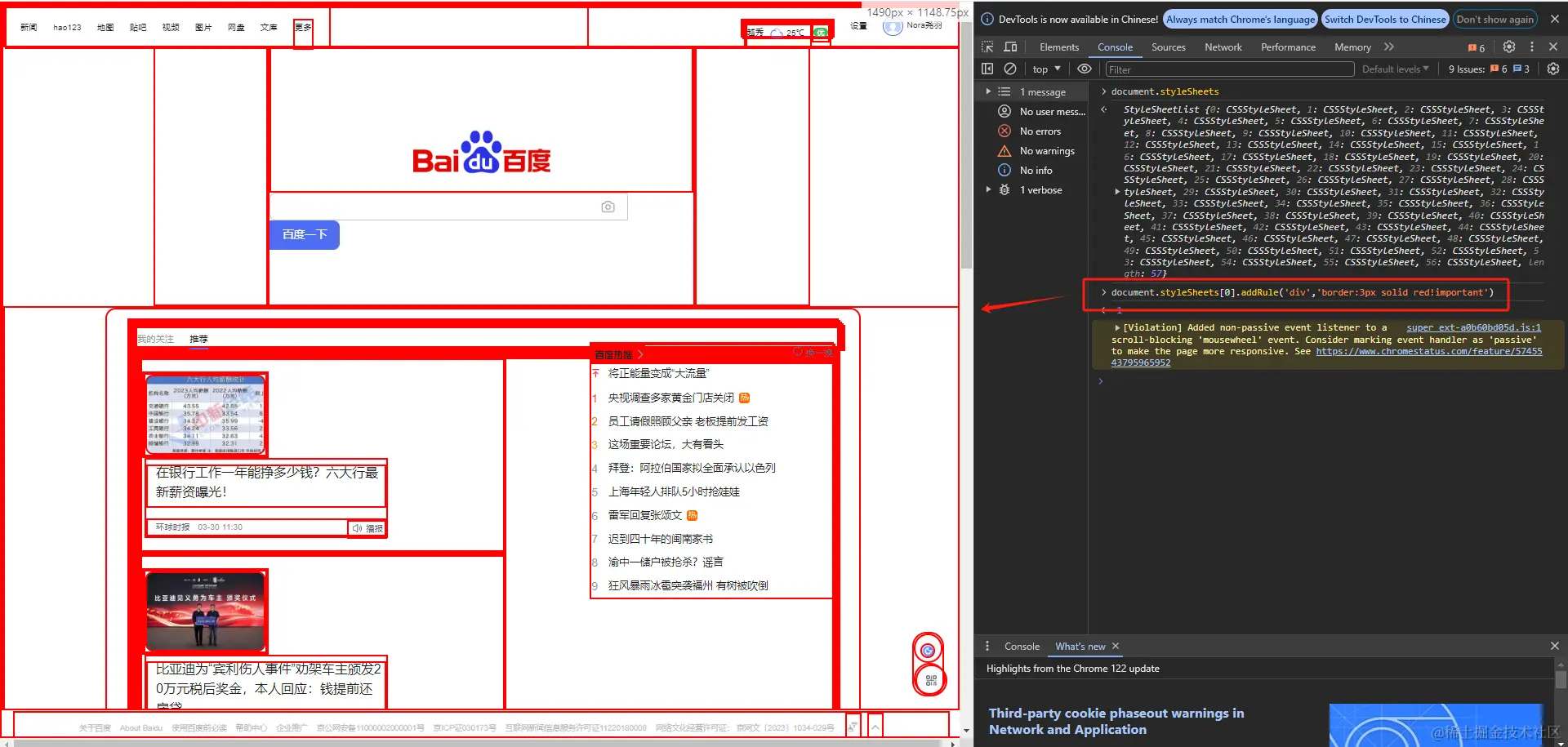Click the floating assistant round icon
The width and height of the screenshot is (1568, 747).
point(928,650)
